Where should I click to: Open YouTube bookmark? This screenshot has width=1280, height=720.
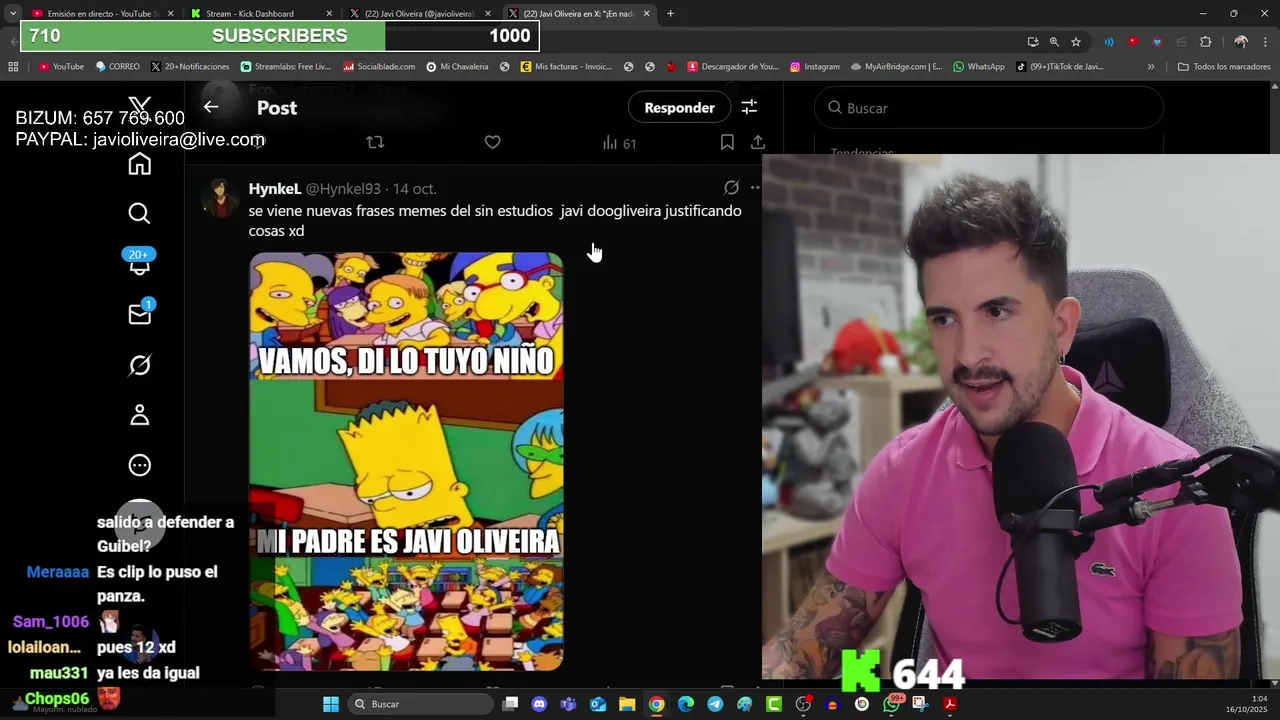(x=61, y=66)
